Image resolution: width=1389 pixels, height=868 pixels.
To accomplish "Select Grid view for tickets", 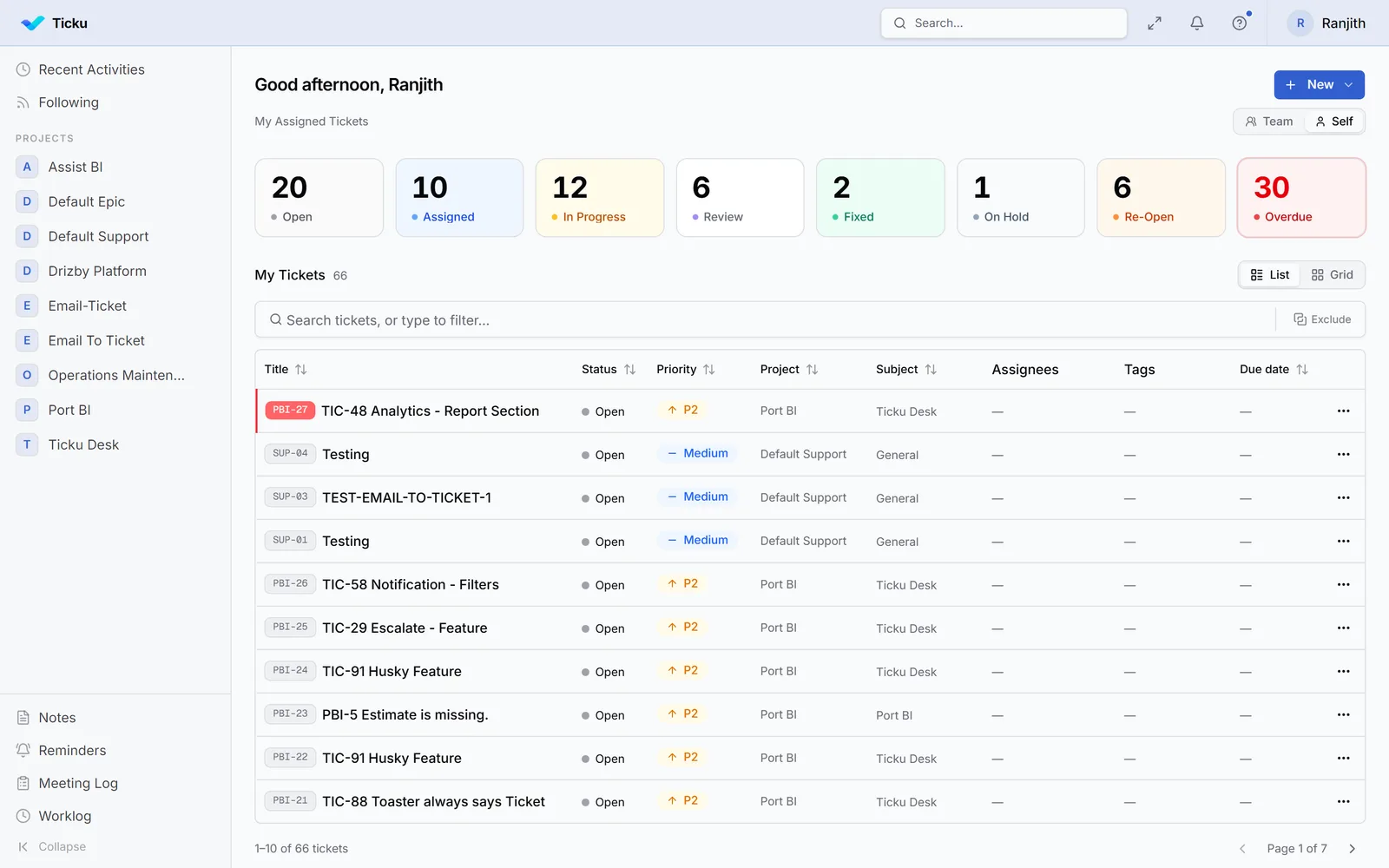I will click(1333, 275).
